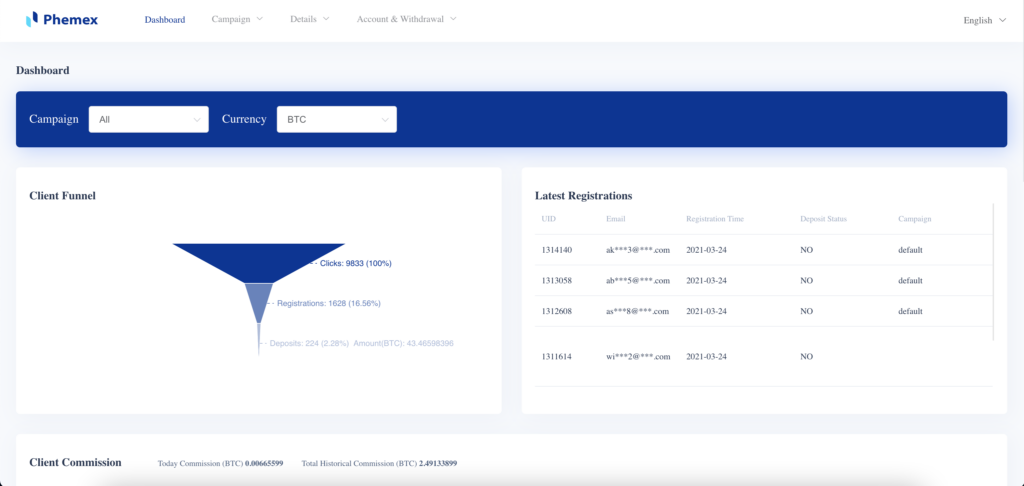Click the Registrations funnel segment
1024x486 pixels.
click(x=259, y=302)
